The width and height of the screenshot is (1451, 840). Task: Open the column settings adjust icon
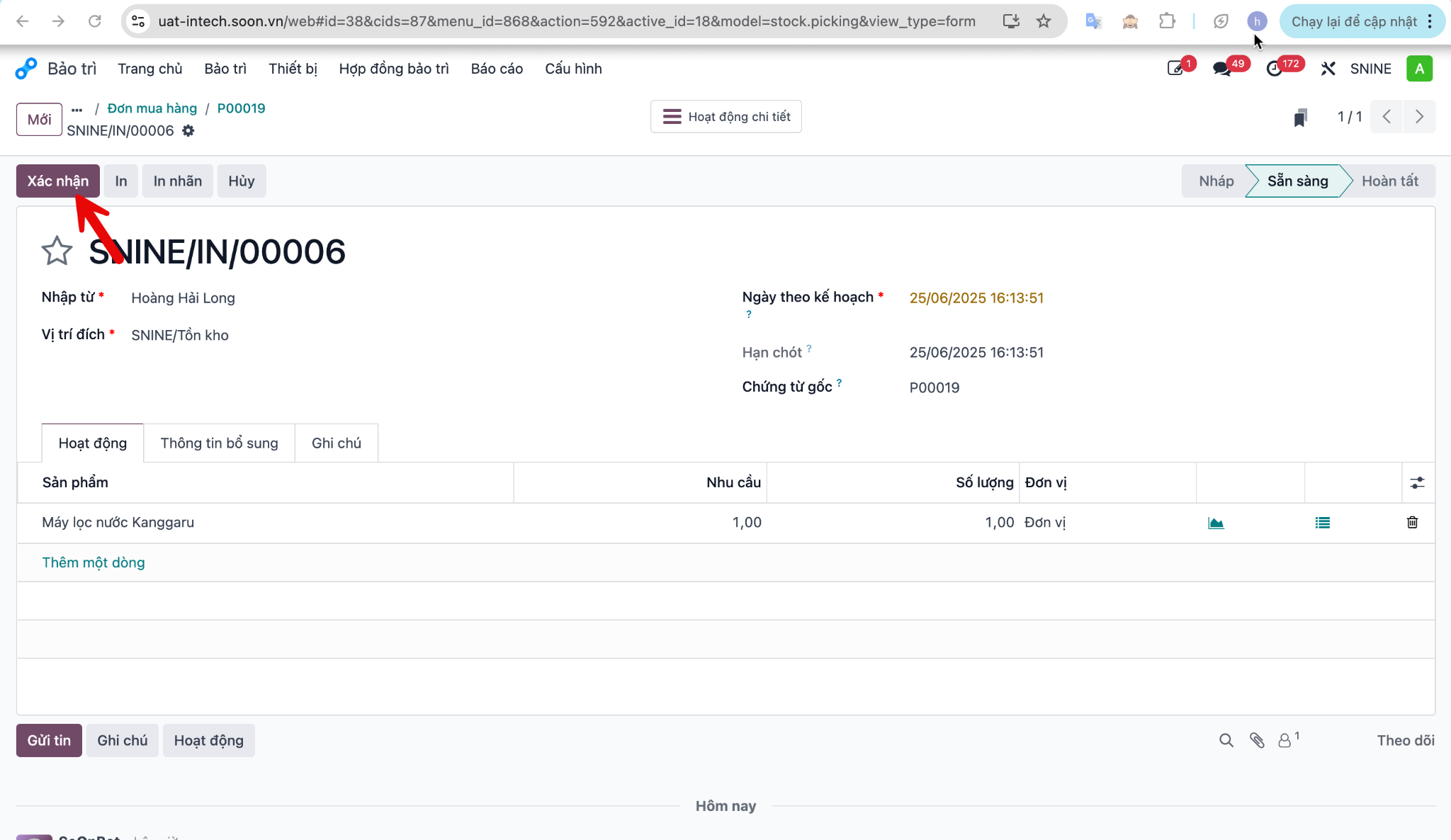tap(1417, 483)
